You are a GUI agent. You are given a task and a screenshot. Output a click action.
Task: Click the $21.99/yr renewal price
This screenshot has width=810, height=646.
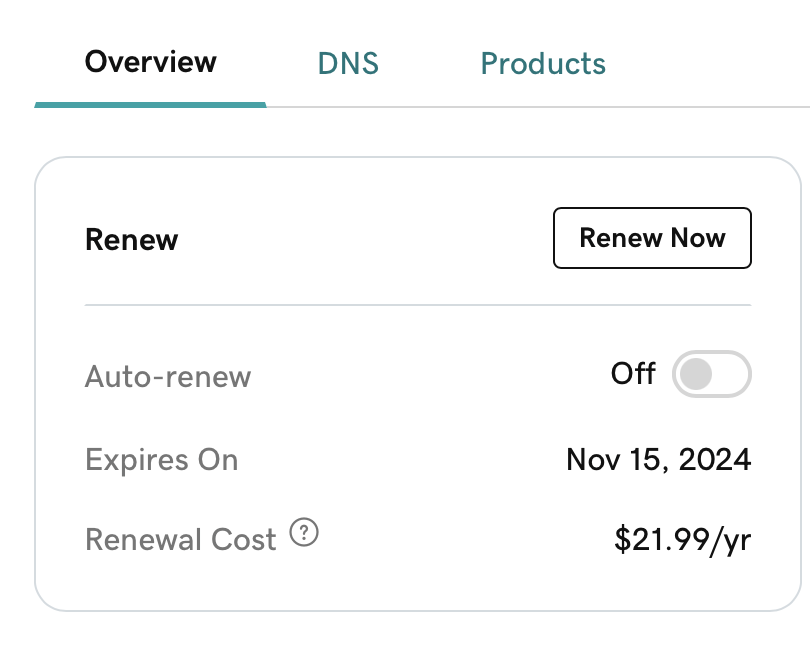pyautogui.click(x=682, y=540)
